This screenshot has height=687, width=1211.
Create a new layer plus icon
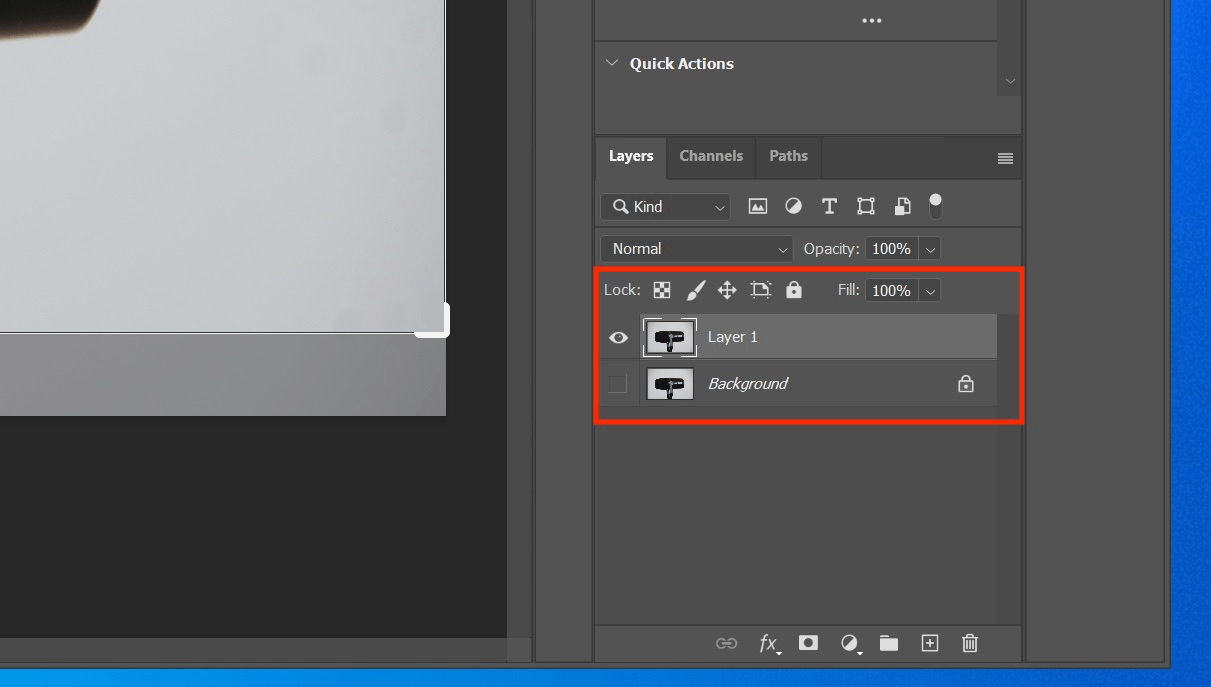tap(930, 643)
